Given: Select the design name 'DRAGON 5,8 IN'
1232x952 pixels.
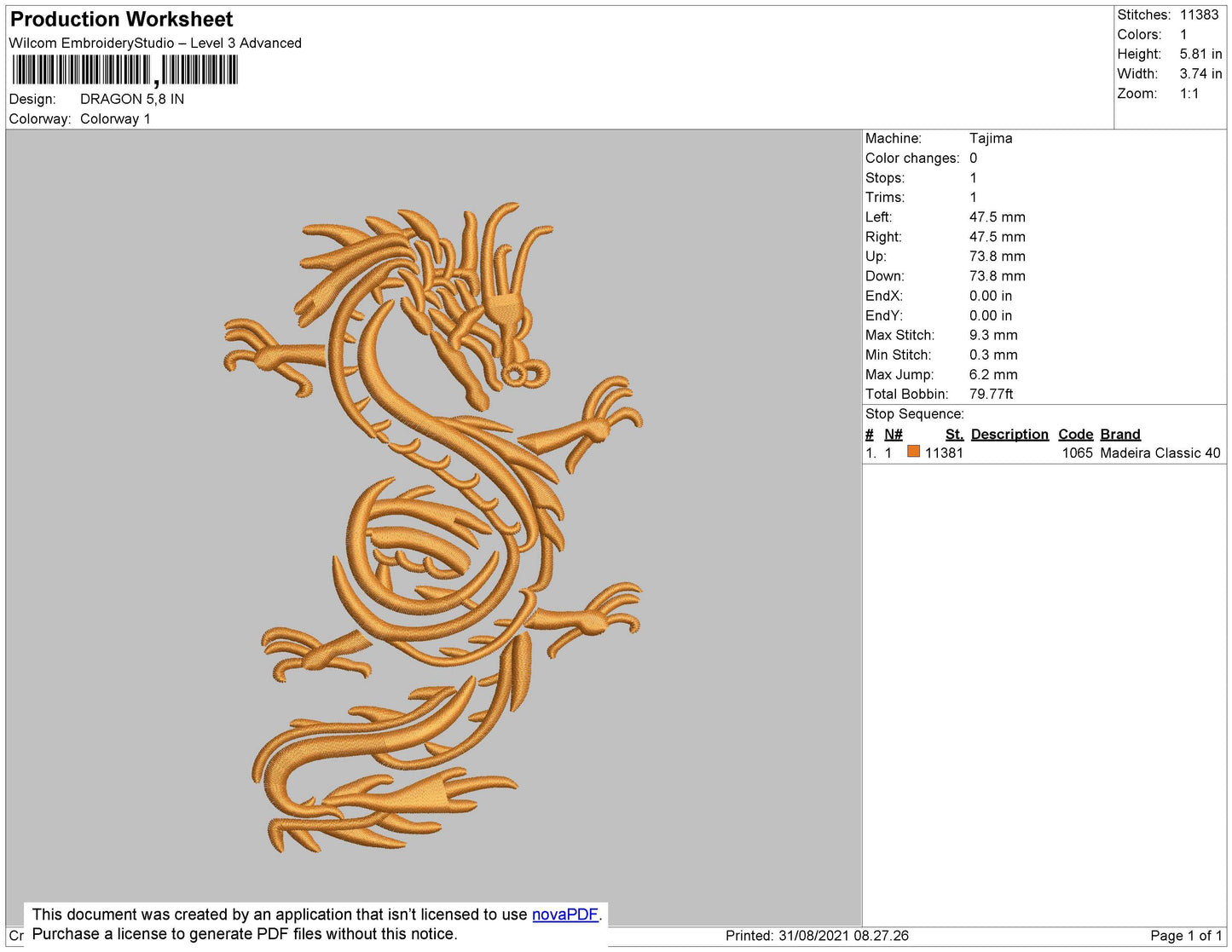Looking at the screenshot, I should coord(132,99).
